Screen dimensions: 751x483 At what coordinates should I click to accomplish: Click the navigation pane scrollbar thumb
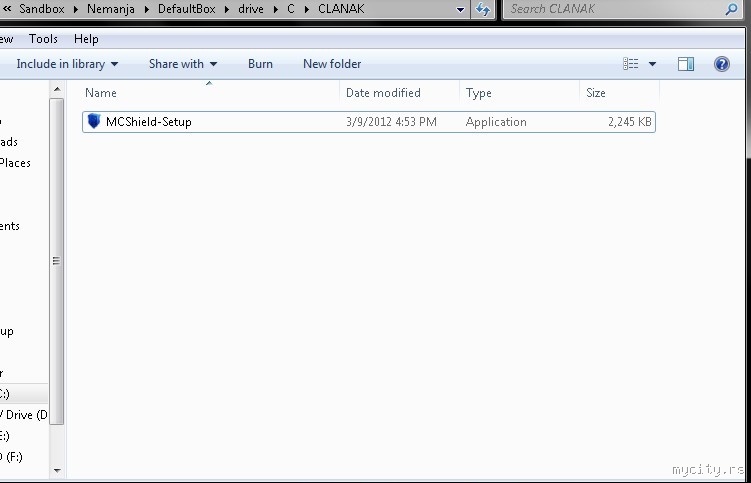(57, 261)
